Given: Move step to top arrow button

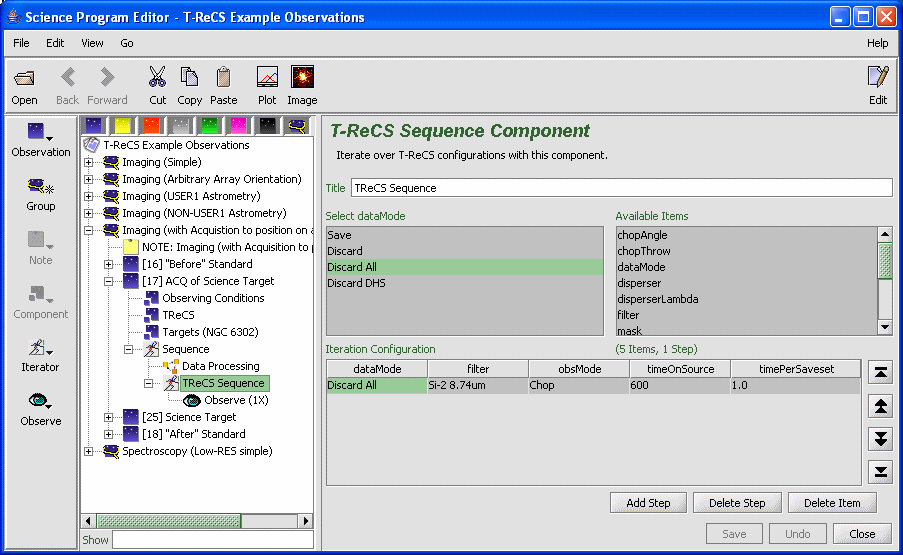Looking at the screenshot, I should pos(881,372).
